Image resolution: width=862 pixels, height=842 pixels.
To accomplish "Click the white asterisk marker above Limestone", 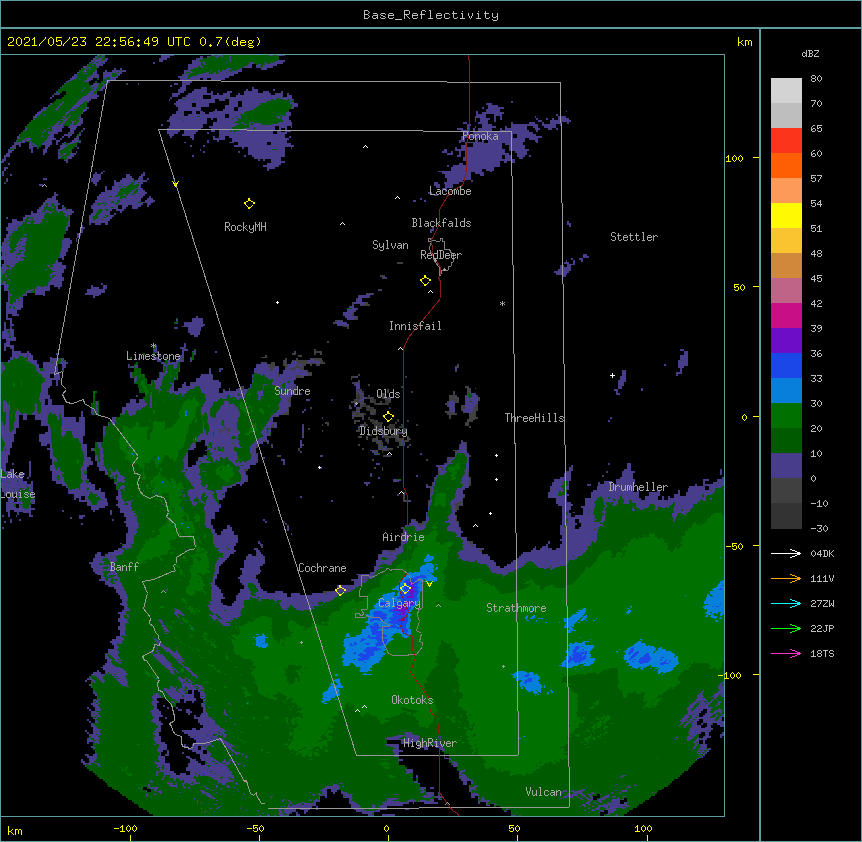I will tap(154, 346).
